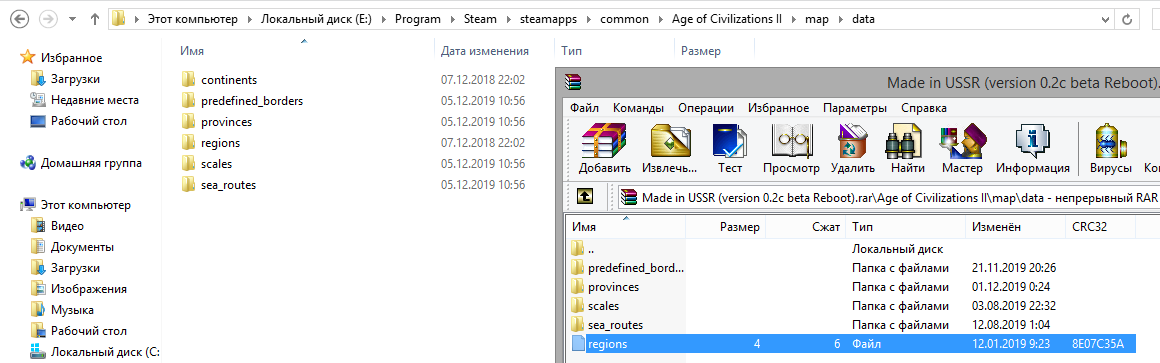Click the Извлечь (Extract) toolbar icon
The image size is (1160, 363).
coord(670,150)
